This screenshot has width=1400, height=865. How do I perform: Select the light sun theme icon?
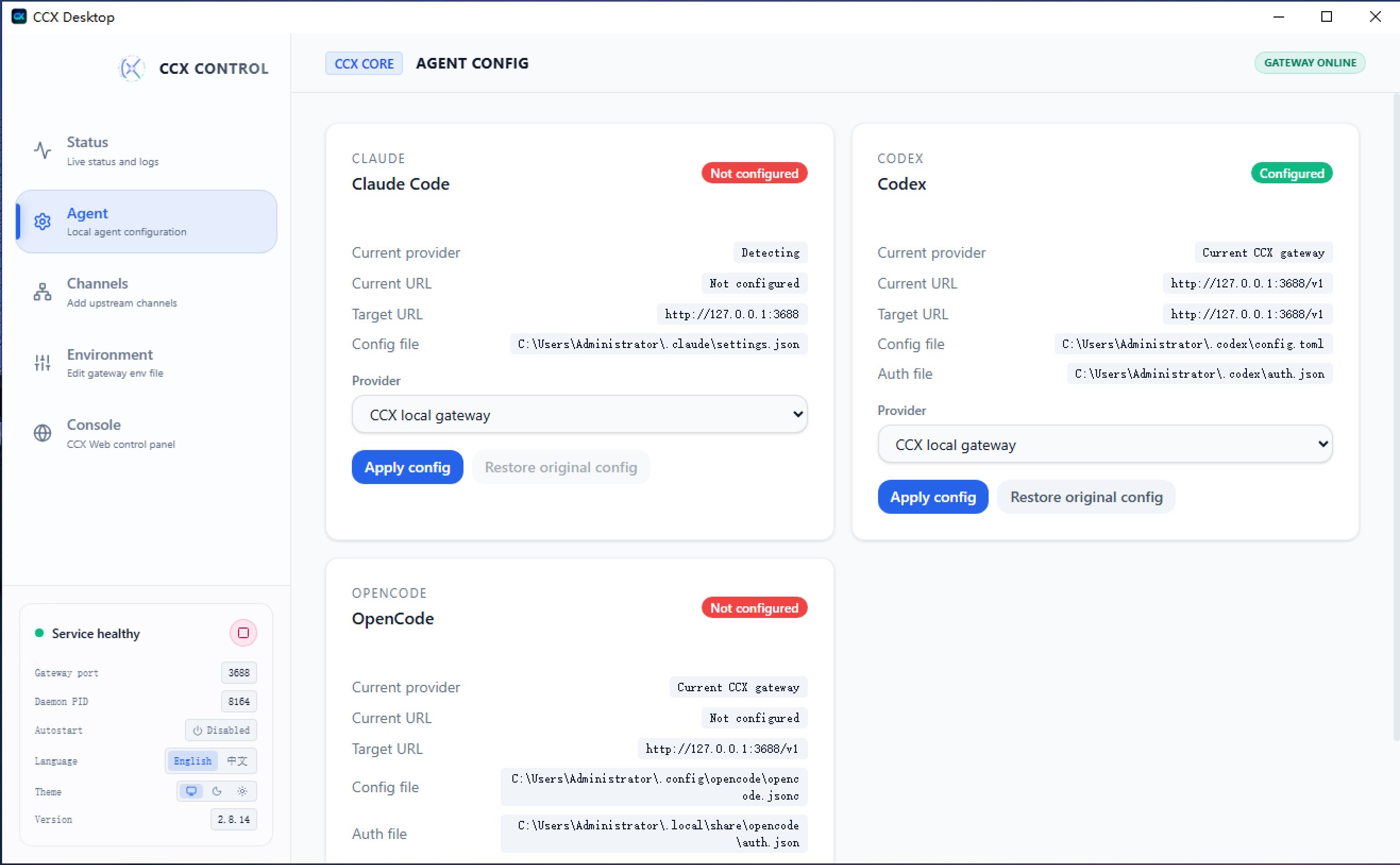pos(242,791)
